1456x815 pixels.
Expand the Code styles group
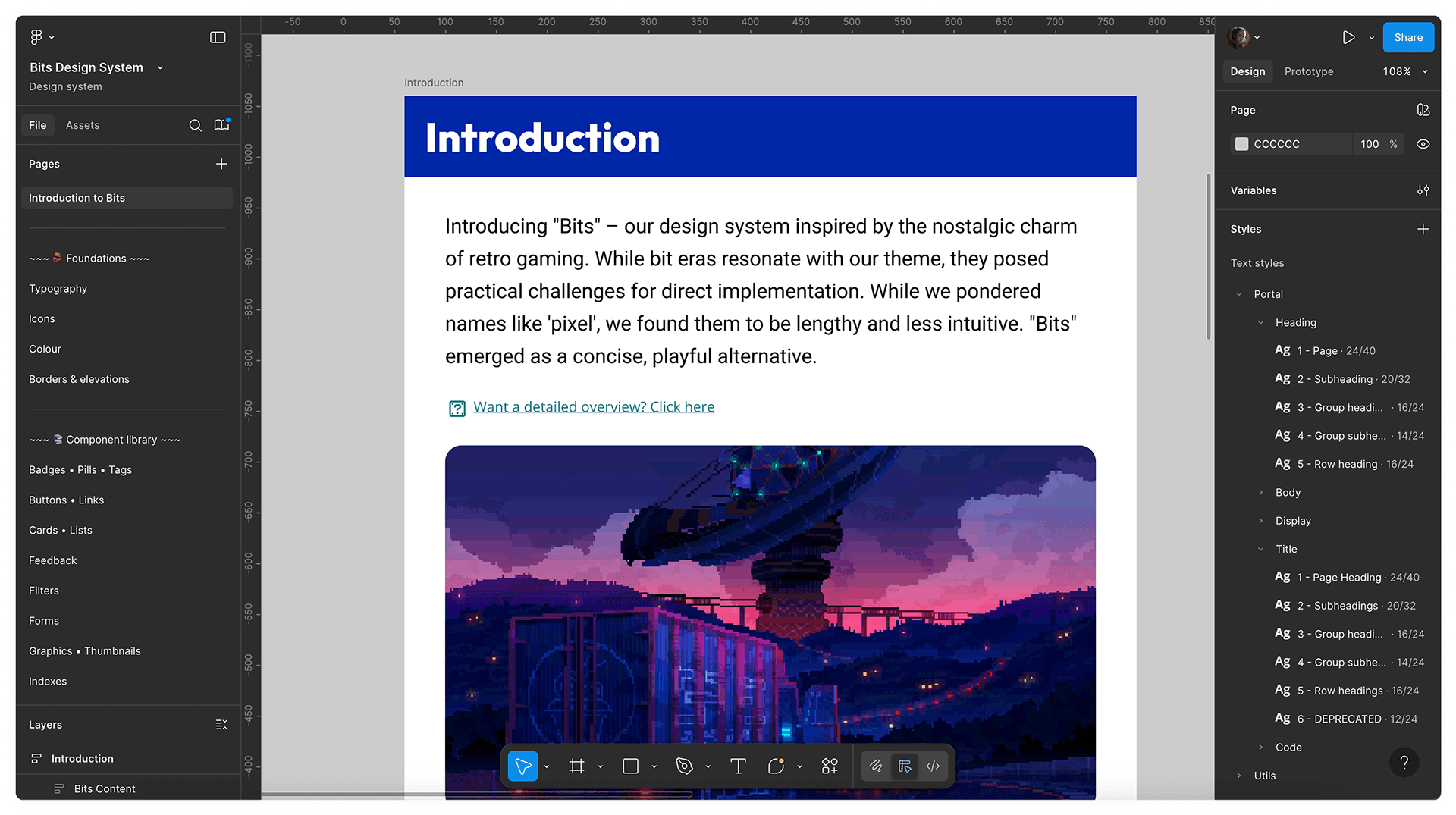coord(1260,748)
